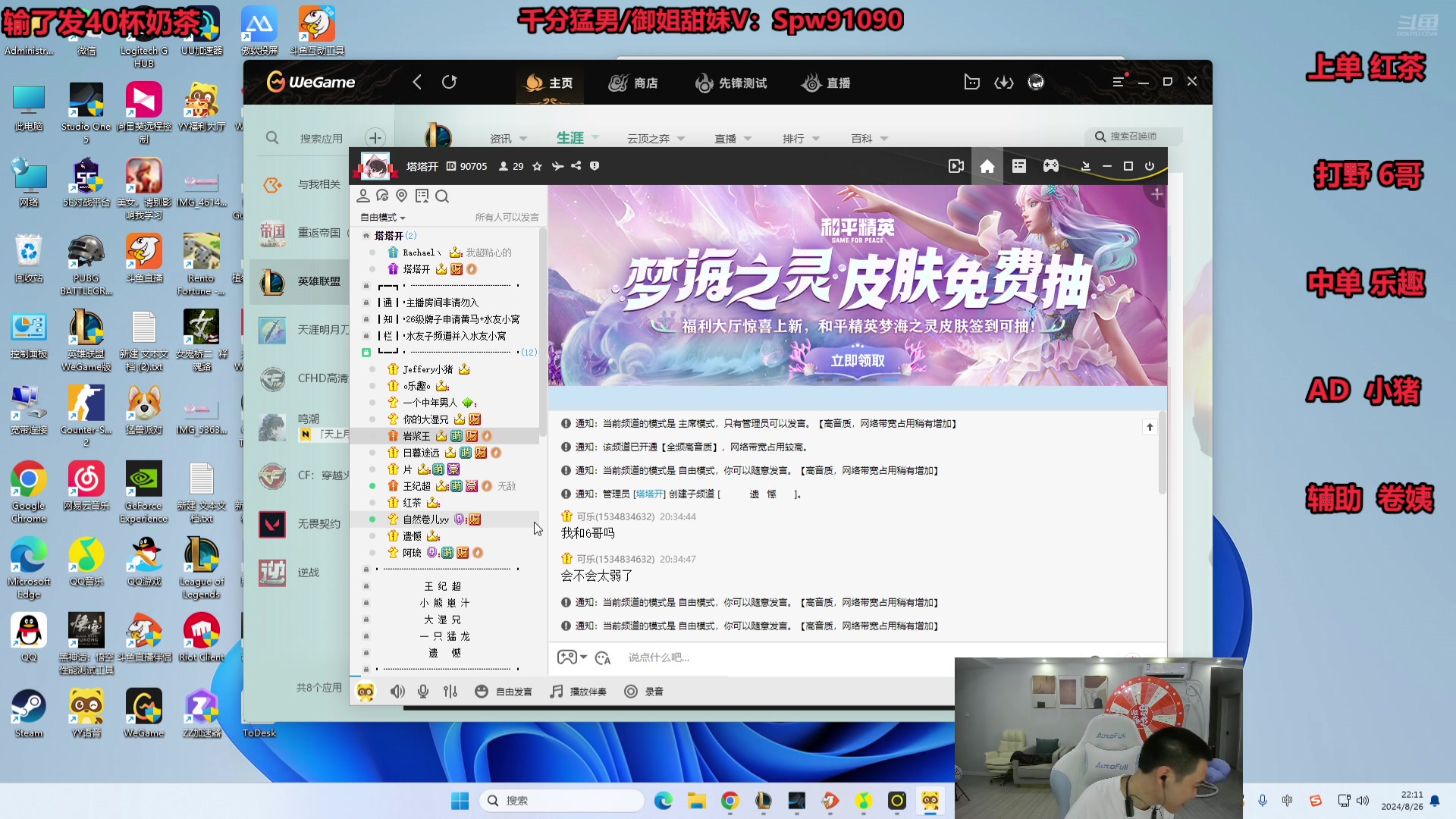Screen dimensions: 1456x819
Task: Select 逆战 in the WeGame sidebar
Action: tap(300, 573)
